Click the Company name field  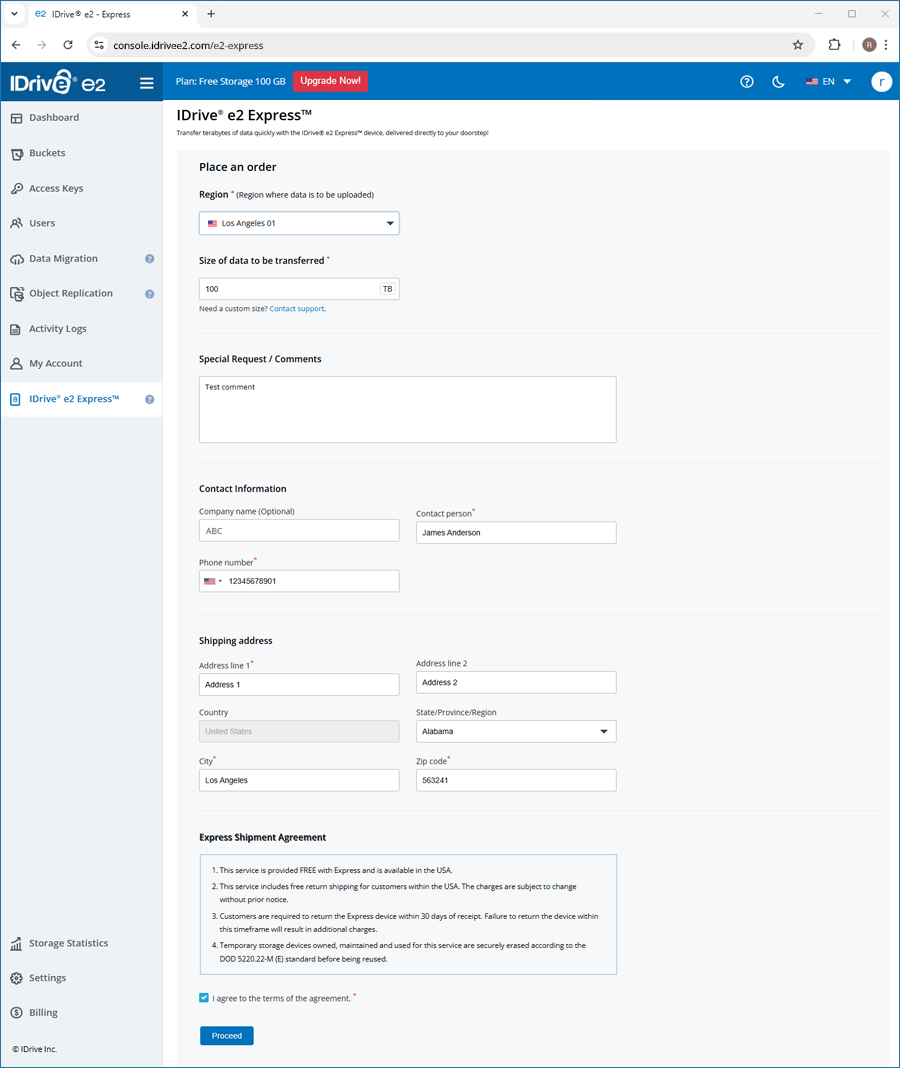click(x=299, y=531)
